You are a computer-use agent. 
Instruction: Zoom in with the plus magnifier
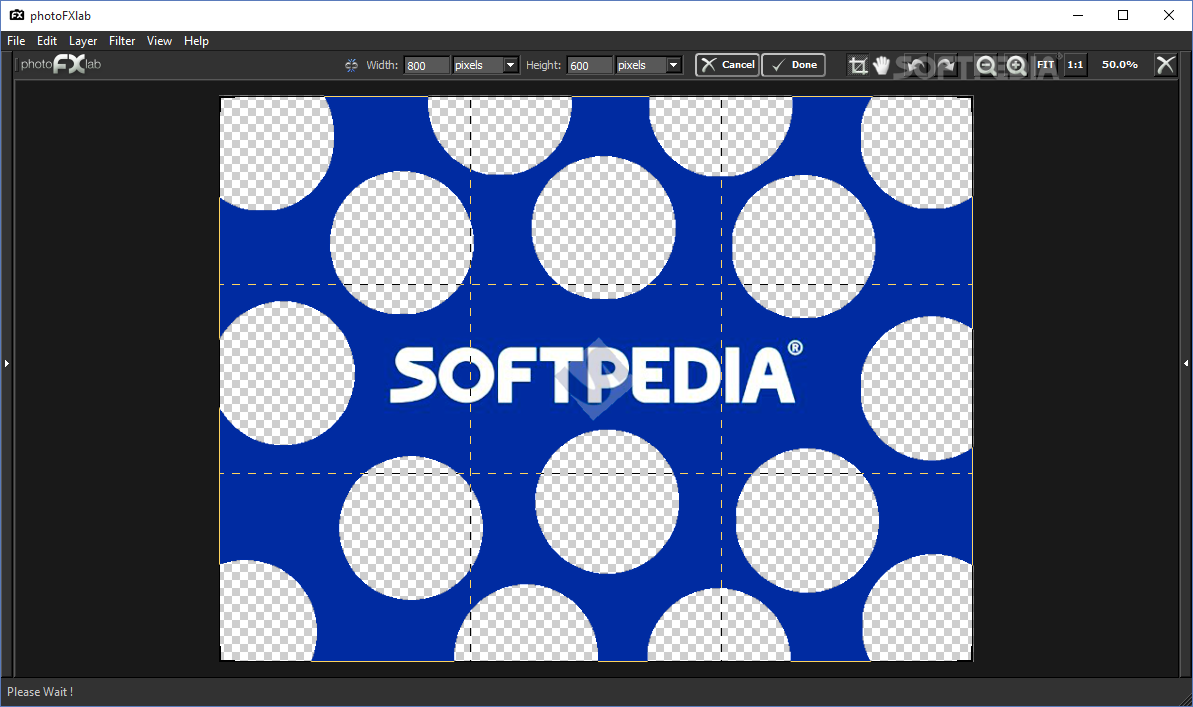1016,65
